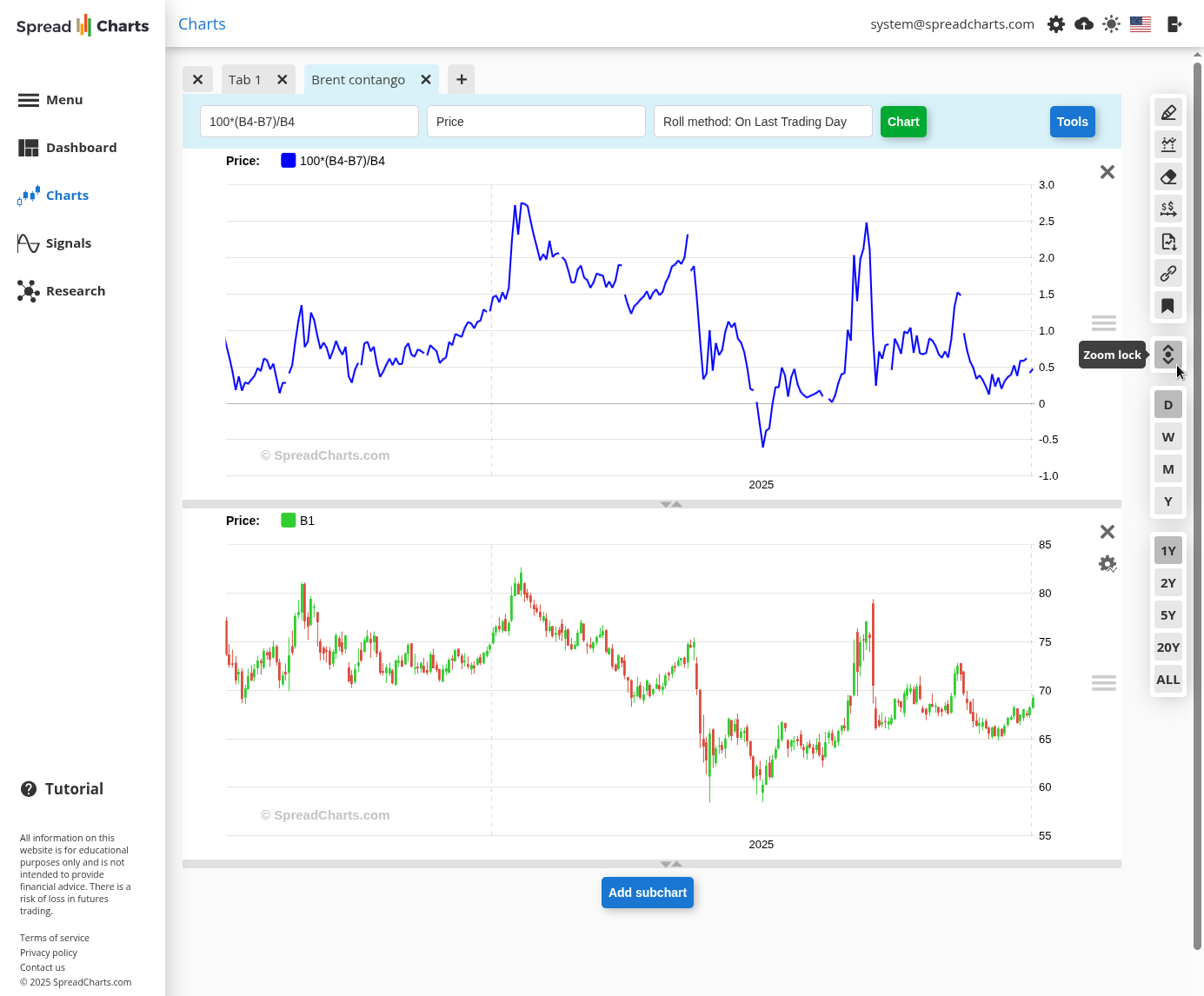Click the blue series color swatch
Image resolution: width=1204 pixels, height=996 pixels.
(289, 161)
